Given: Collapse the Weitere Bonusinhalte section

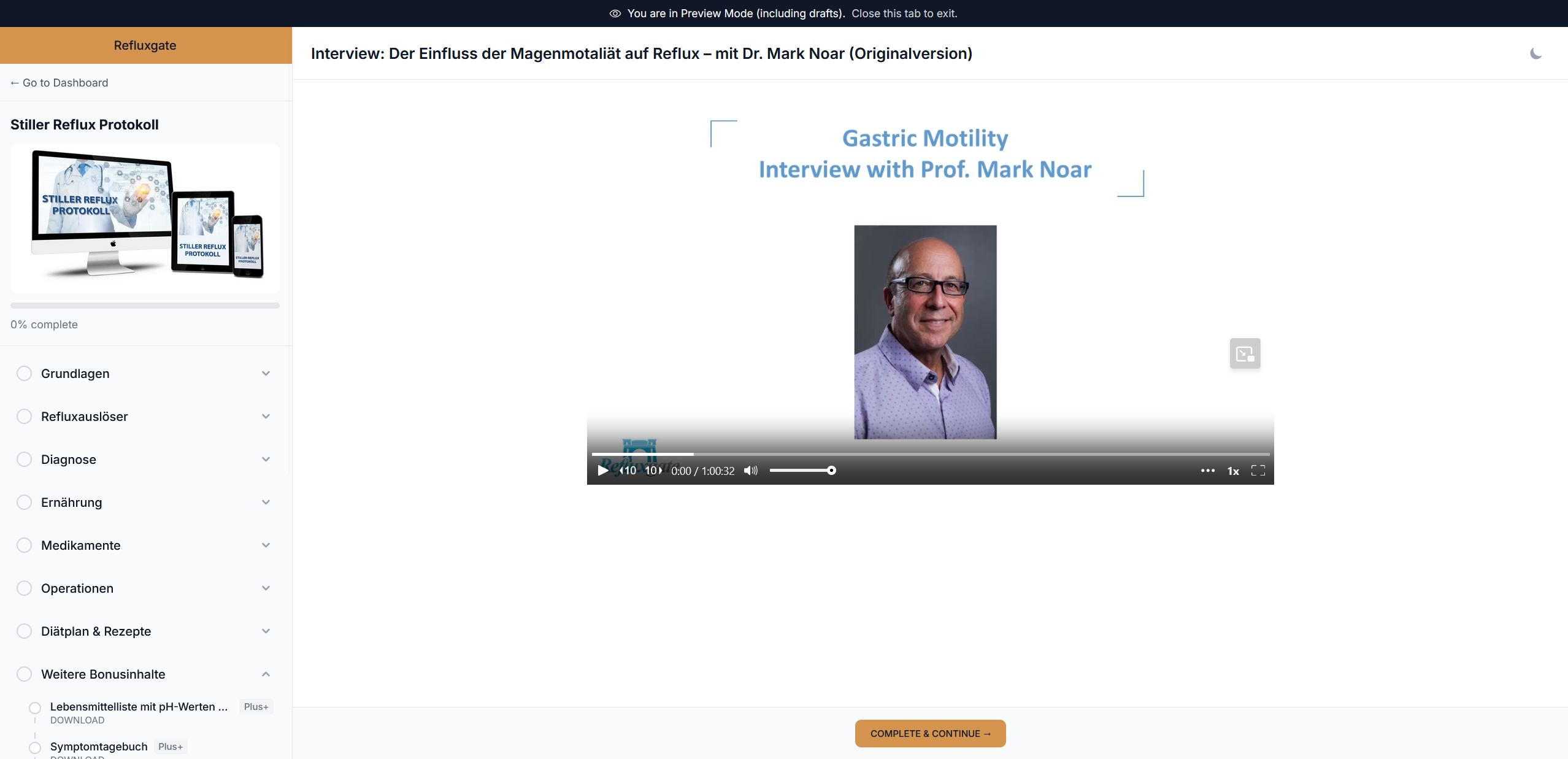Looking at the screenshot, I should (x=266, y=674).
